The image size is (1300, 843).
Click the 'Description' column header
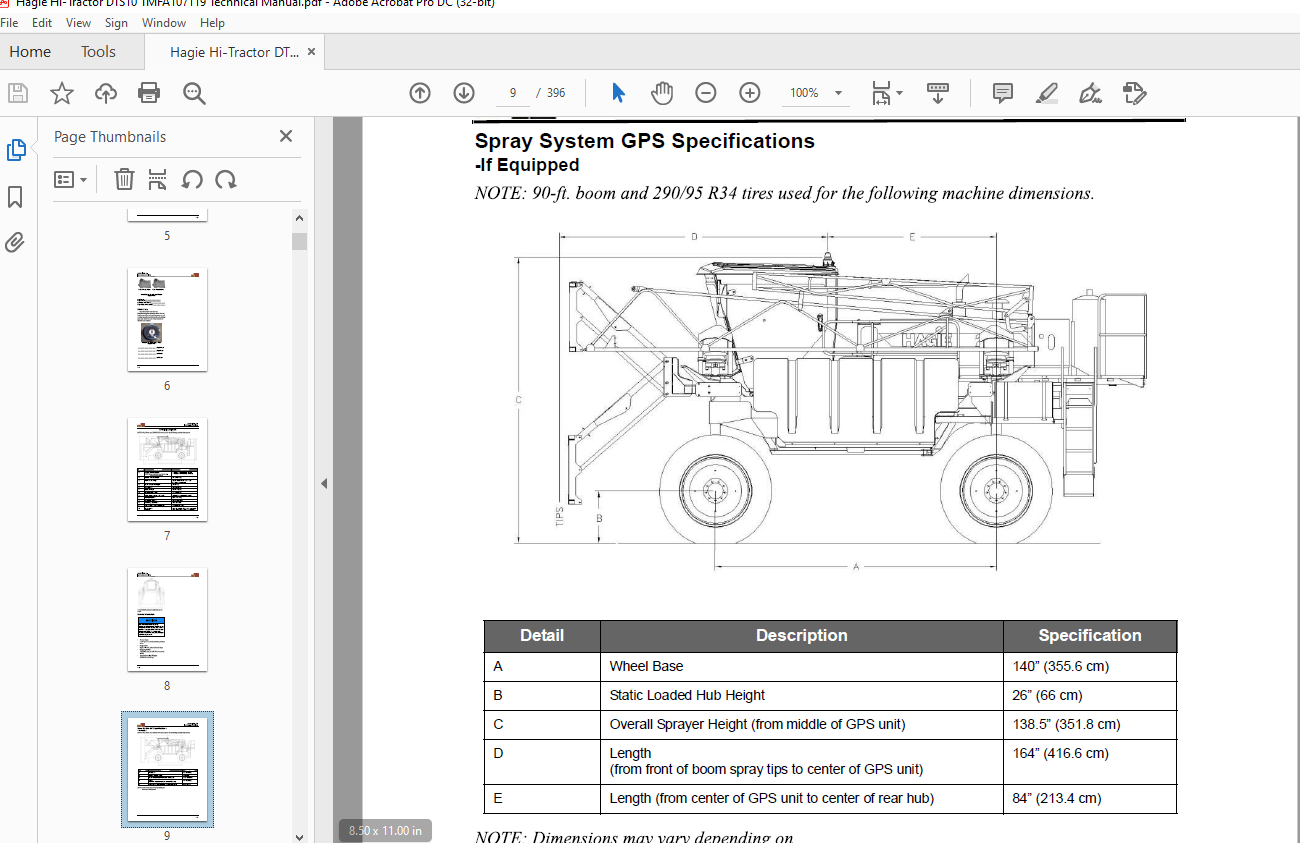801,636
